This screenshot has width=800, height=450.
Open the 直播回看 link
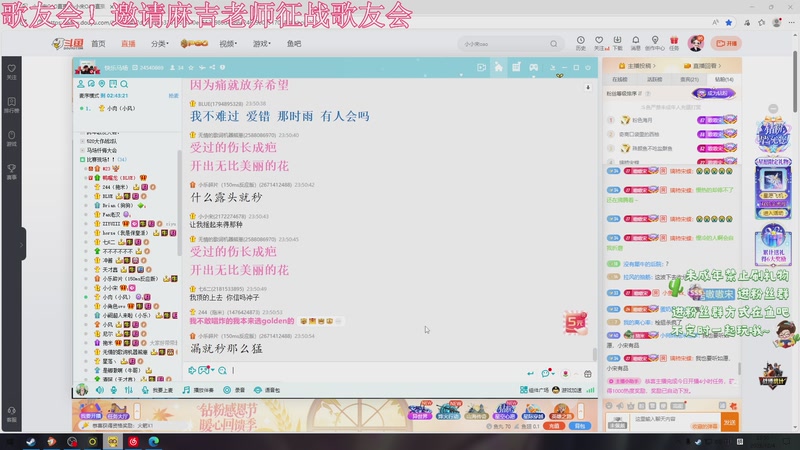(x=703, y=66)
